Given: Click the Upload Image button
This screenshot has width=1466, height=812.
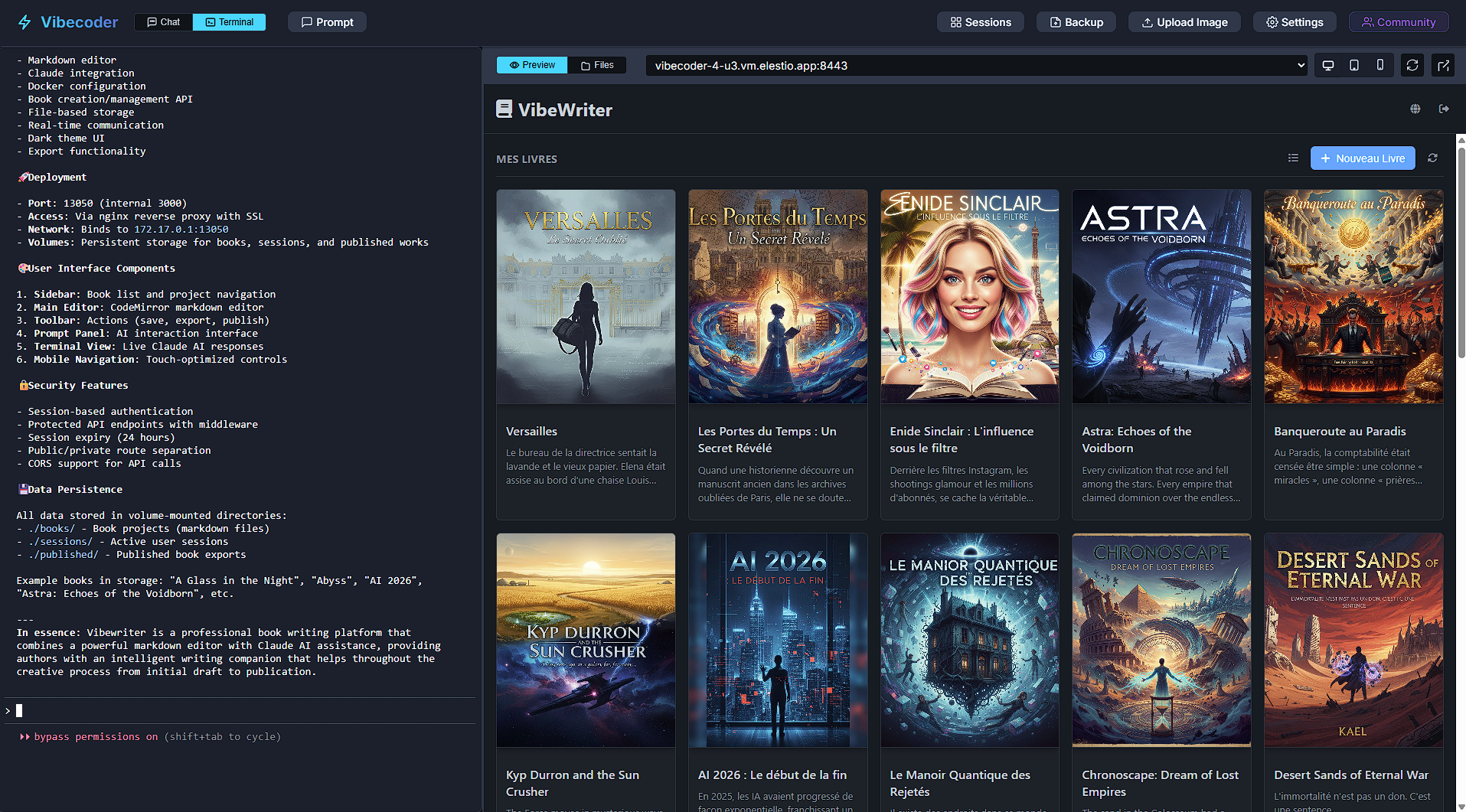Looking at the screenshot, I should coord(1184,22).
